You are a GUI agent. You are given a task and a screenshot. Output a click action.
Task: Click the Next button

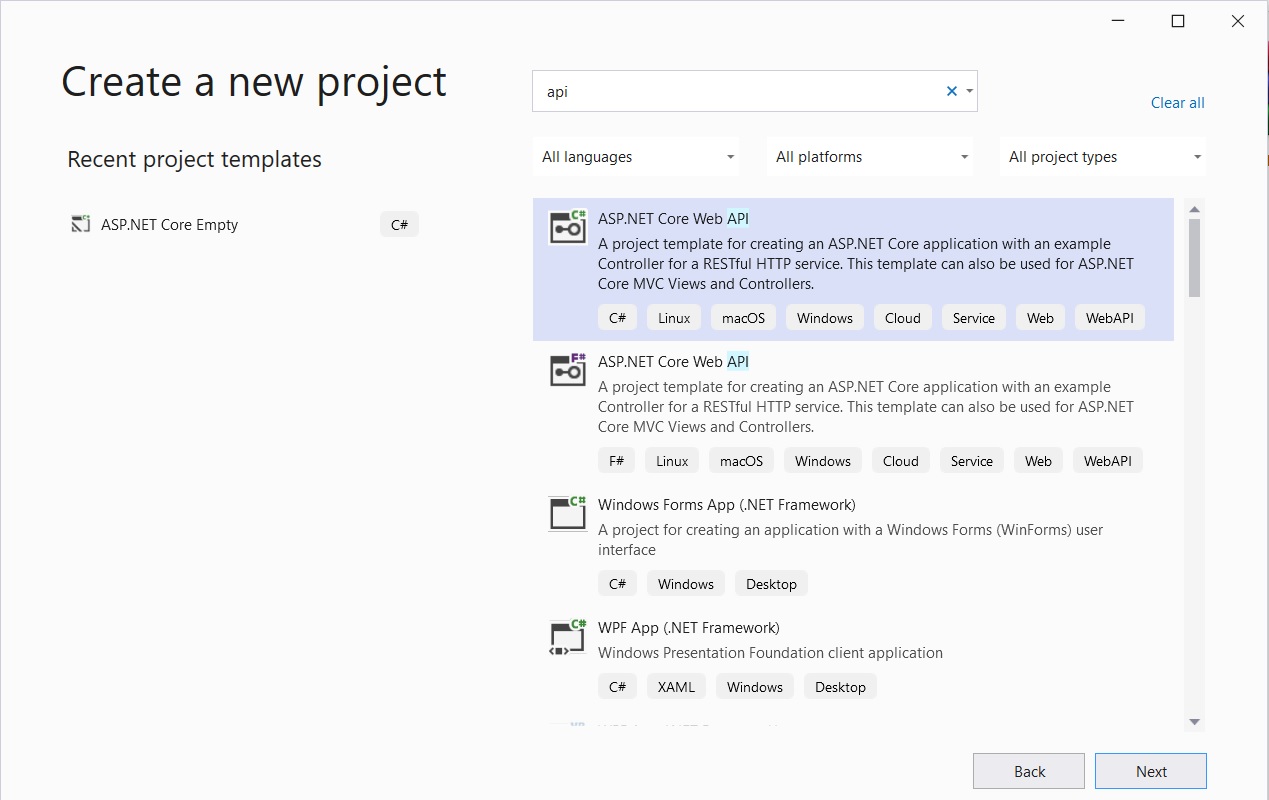1151,771
